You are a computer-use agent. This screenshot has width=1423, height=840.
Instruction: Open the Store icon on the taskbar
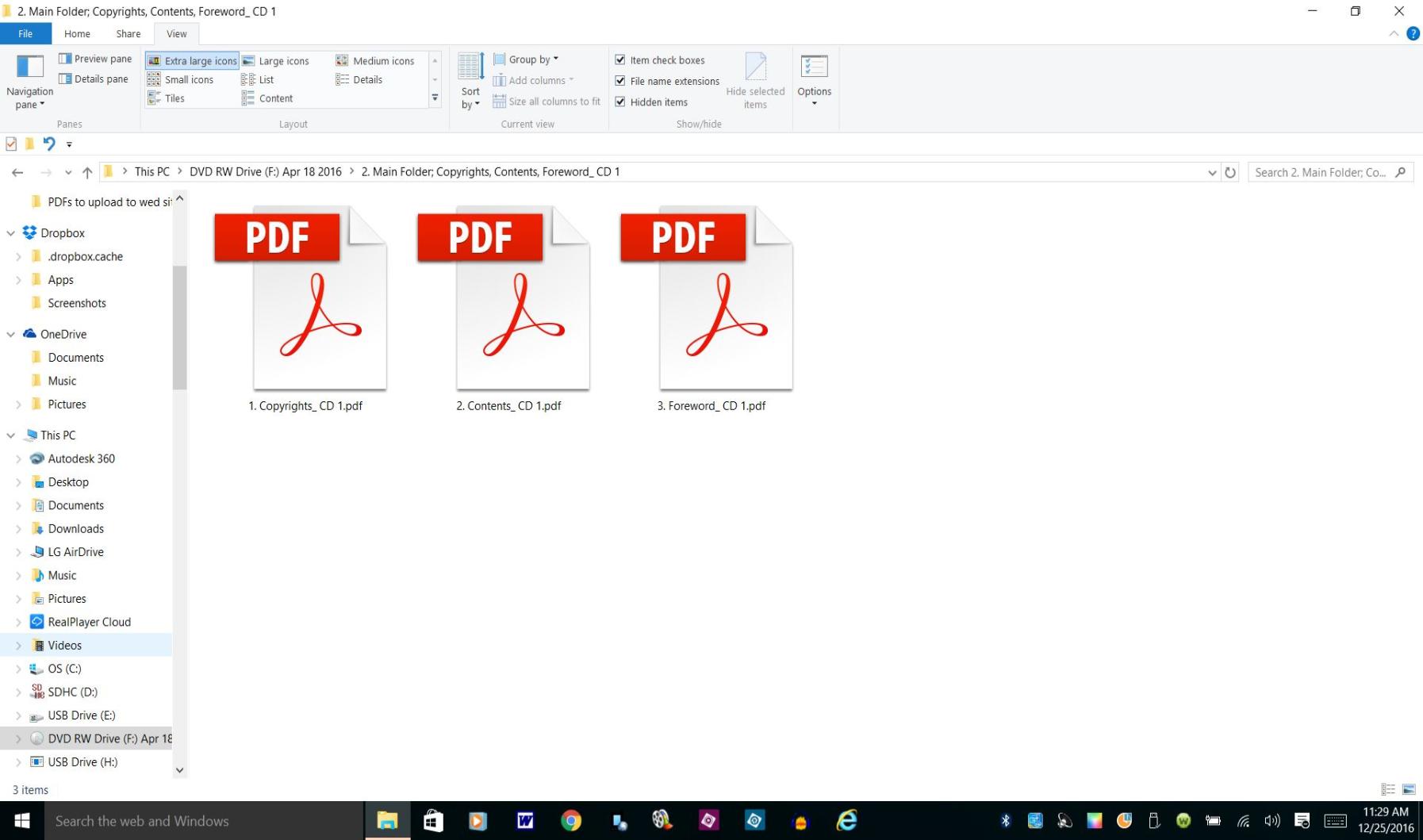432,821
